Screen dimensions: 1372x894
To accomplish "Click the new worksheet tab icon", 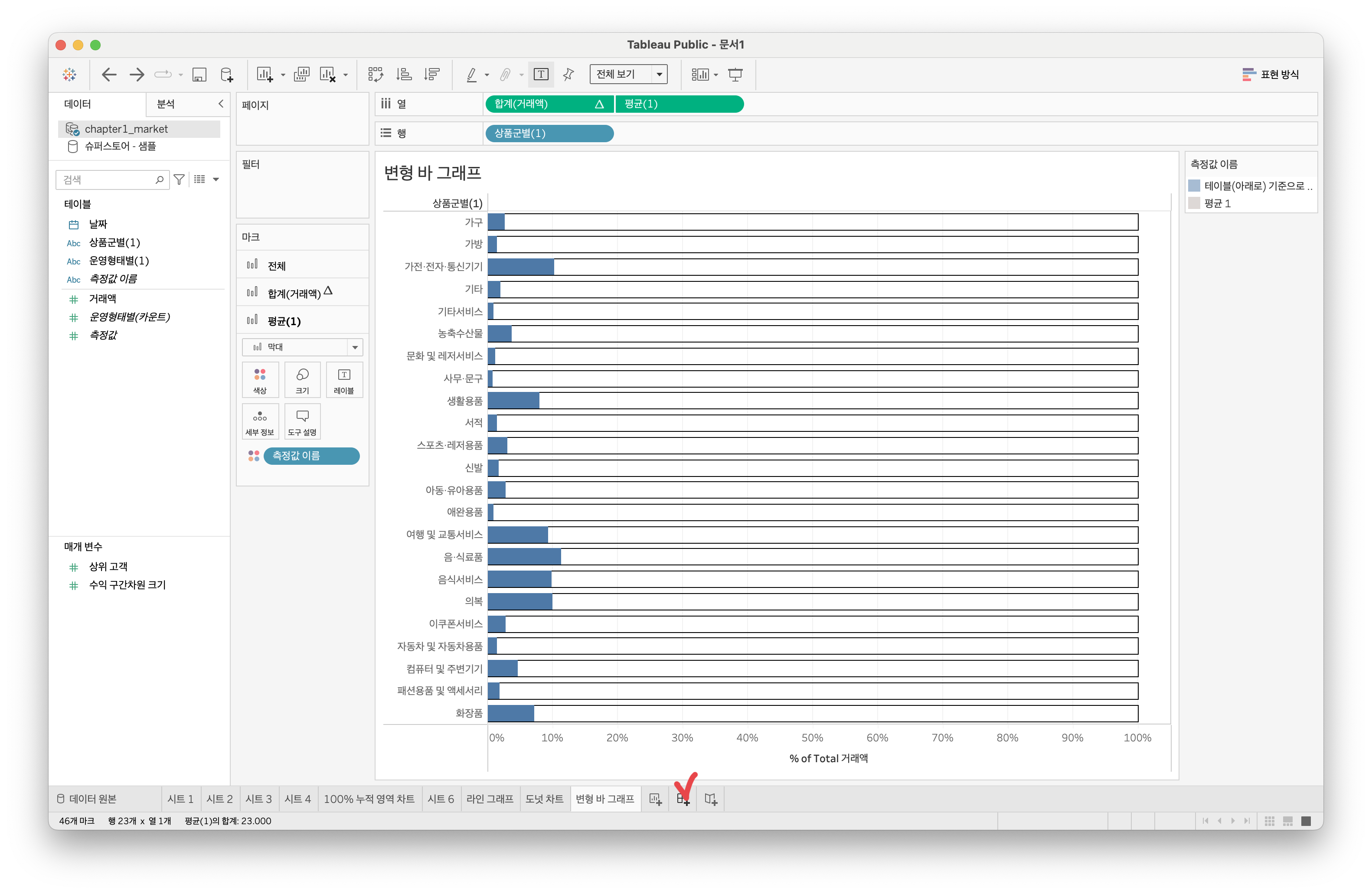I will [656, 799].
